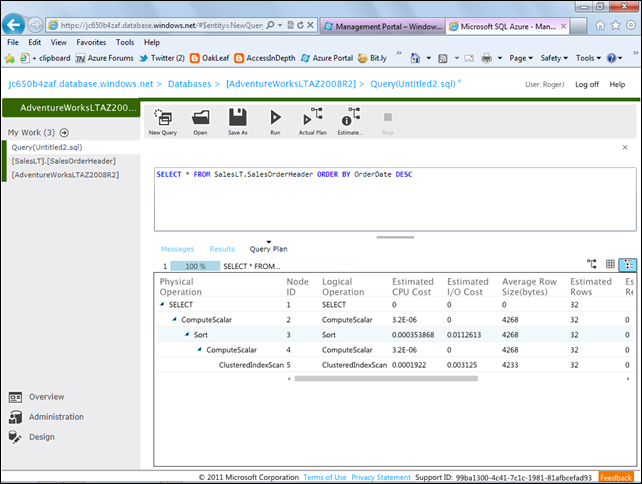The height and width of the screenshot is (484, 642).
Task: Click the browser address bar
Action: click(x=162, y=25)
